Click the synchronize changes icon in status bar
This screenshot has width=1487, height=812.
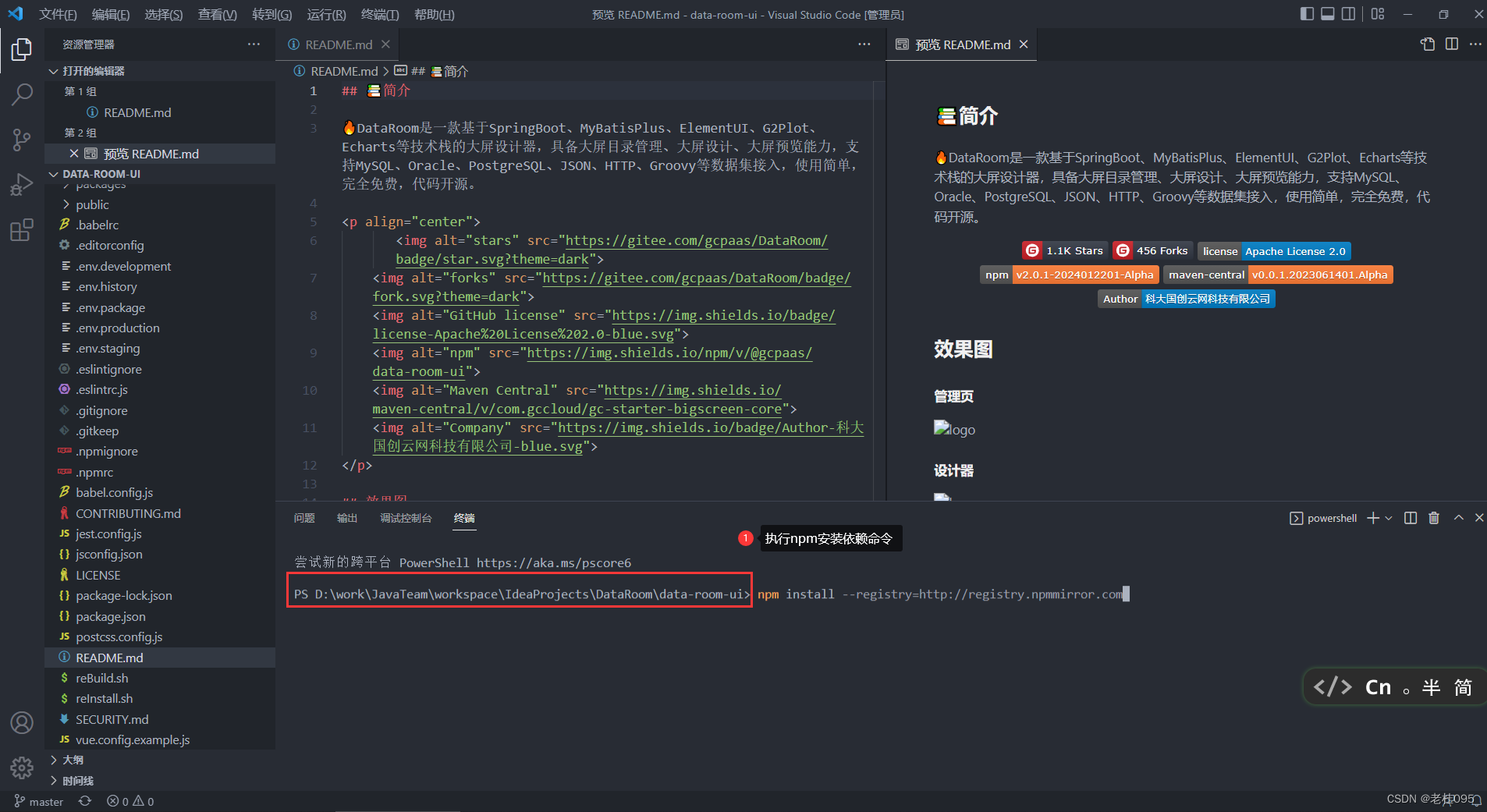(x=85, y=801)
